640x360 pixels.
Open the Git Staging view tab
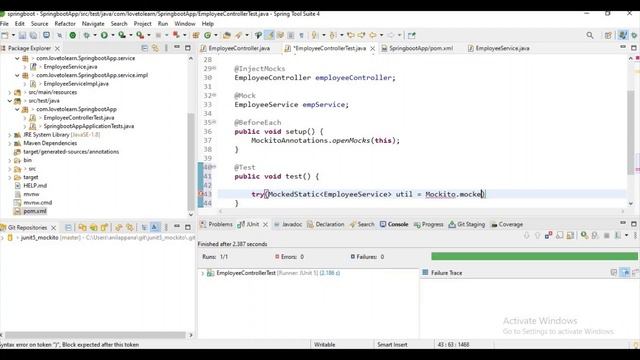pyautogui.click(x=467, y=224)
